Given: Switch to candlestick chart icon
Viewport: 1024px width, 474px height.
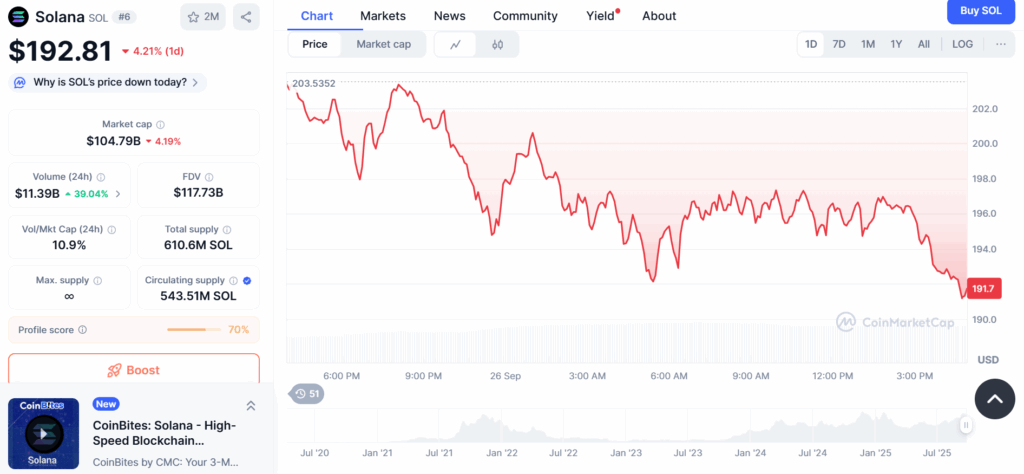Looking at the screenshot, I should (497, 44).
